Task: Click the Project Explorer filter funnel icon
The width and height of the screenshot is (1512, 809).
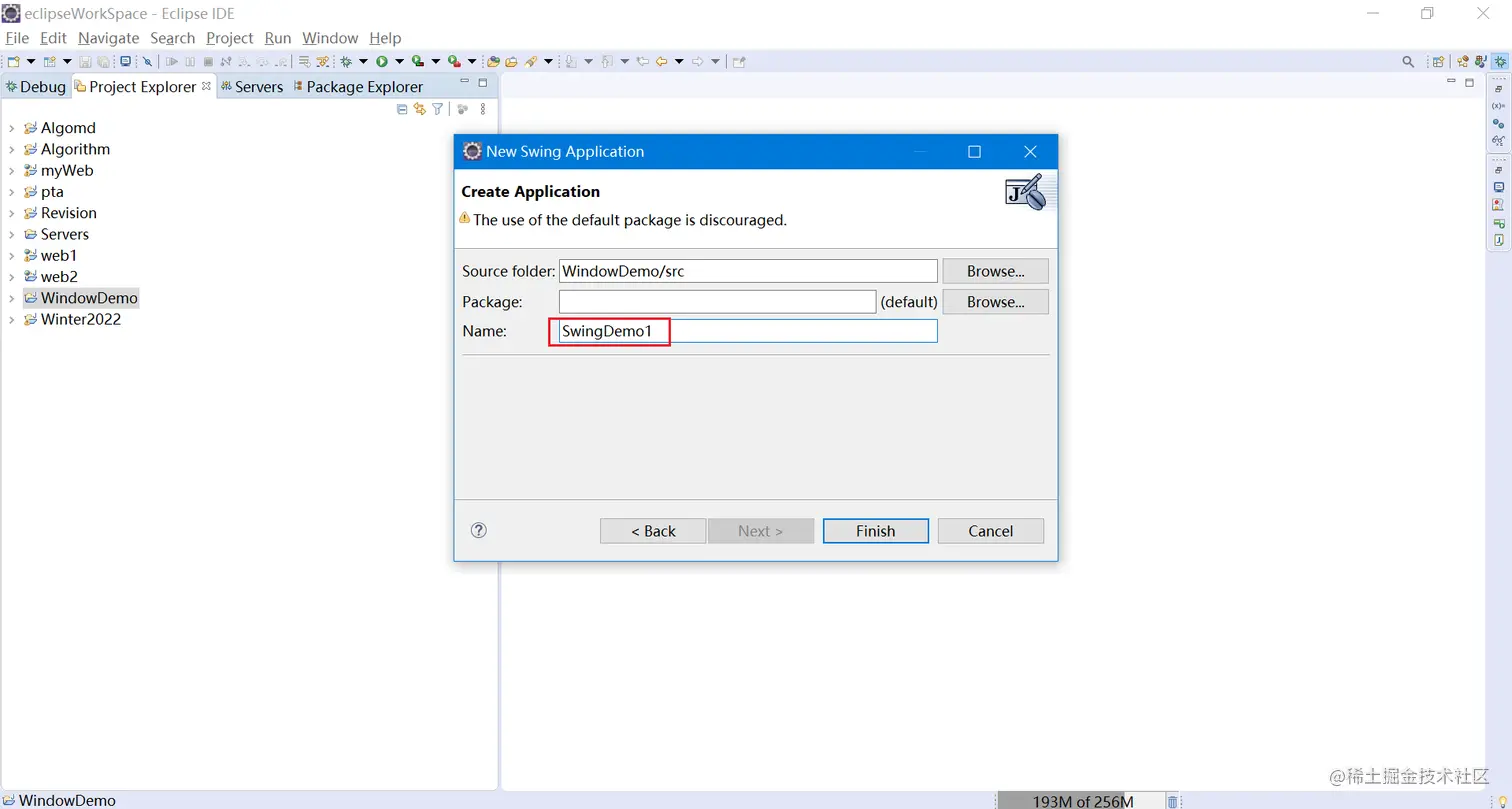Action: click(x=437, y=109)
